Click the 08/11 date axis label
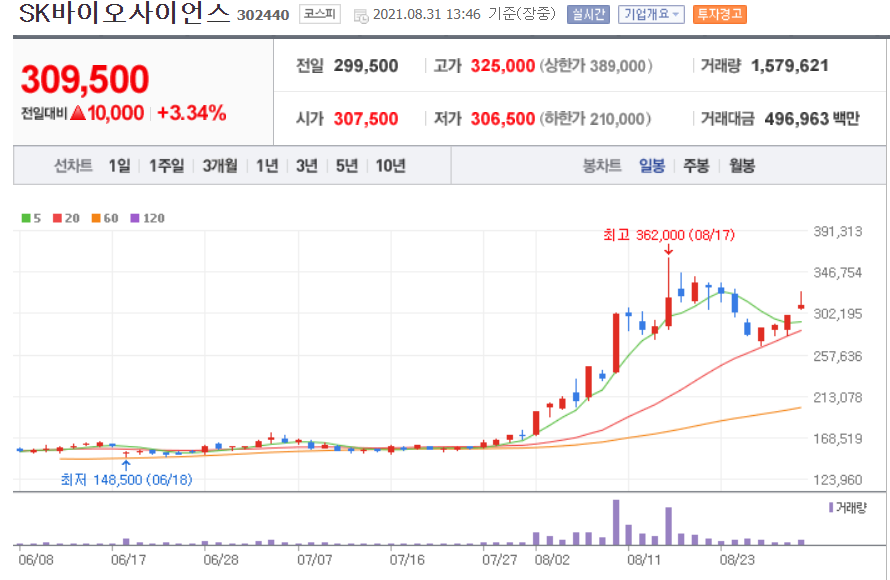The width and height of the screenshot is (890, 580). [644, 560]
